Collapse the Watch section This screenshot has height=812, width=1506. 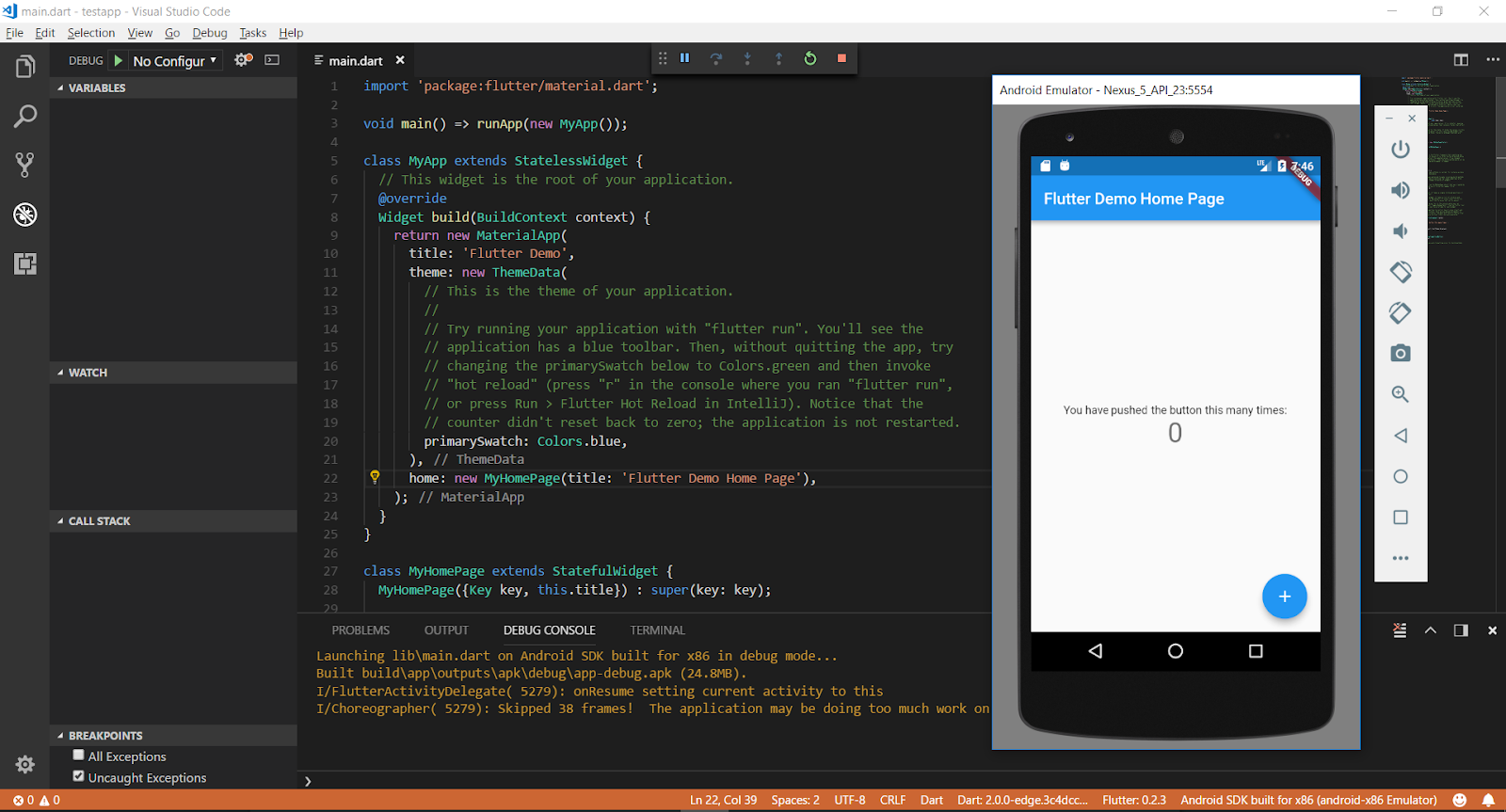coord(173,373)
